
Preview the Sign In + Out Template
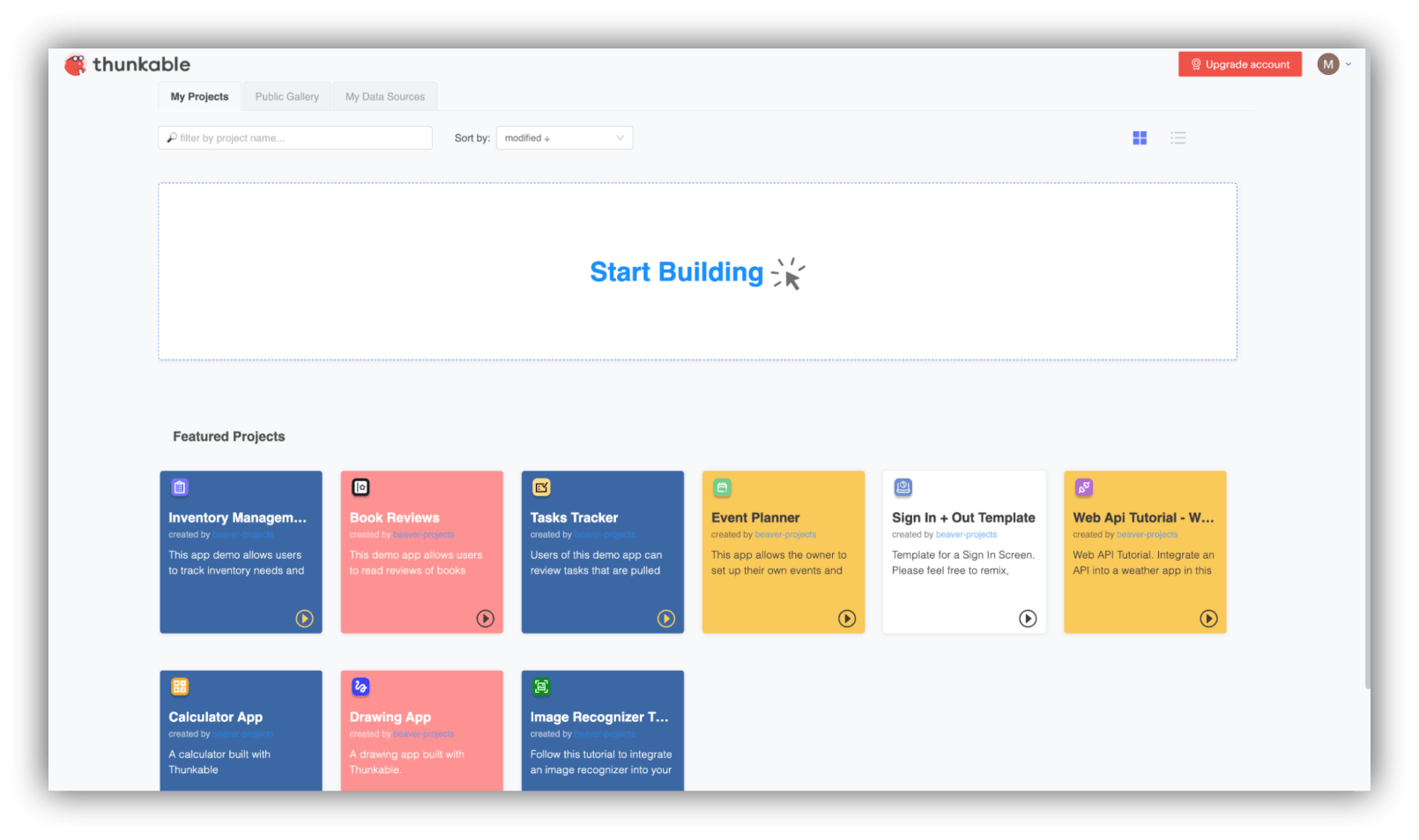[x=1028, y=619]
